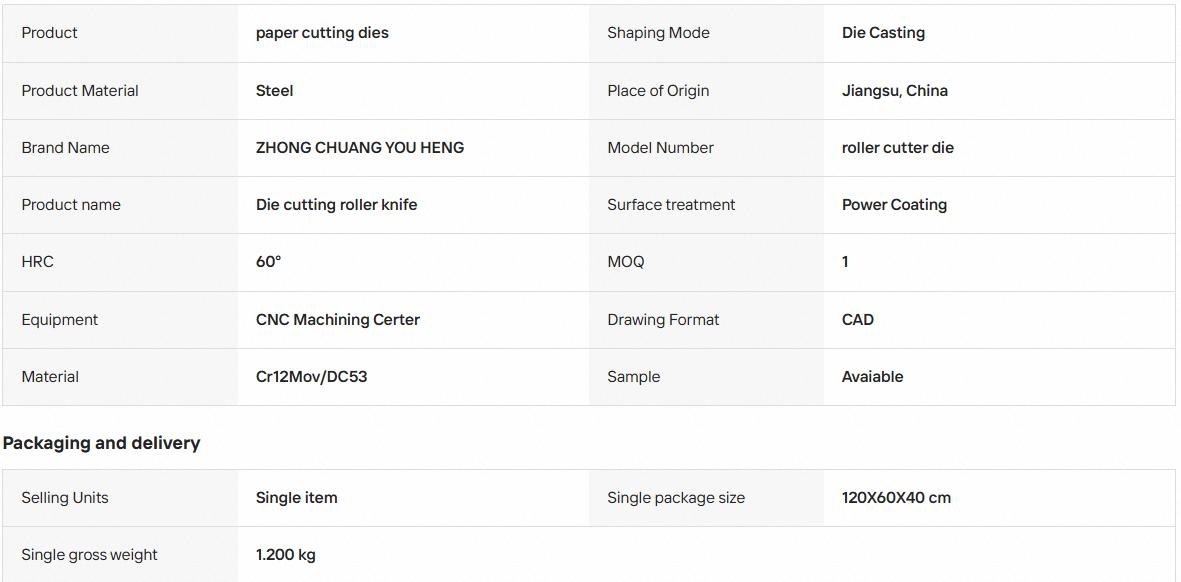The width and height of the screenshot is (1181, 582).
Task: Click the 'Surface treatment' label cell
Action: (706, 205)
